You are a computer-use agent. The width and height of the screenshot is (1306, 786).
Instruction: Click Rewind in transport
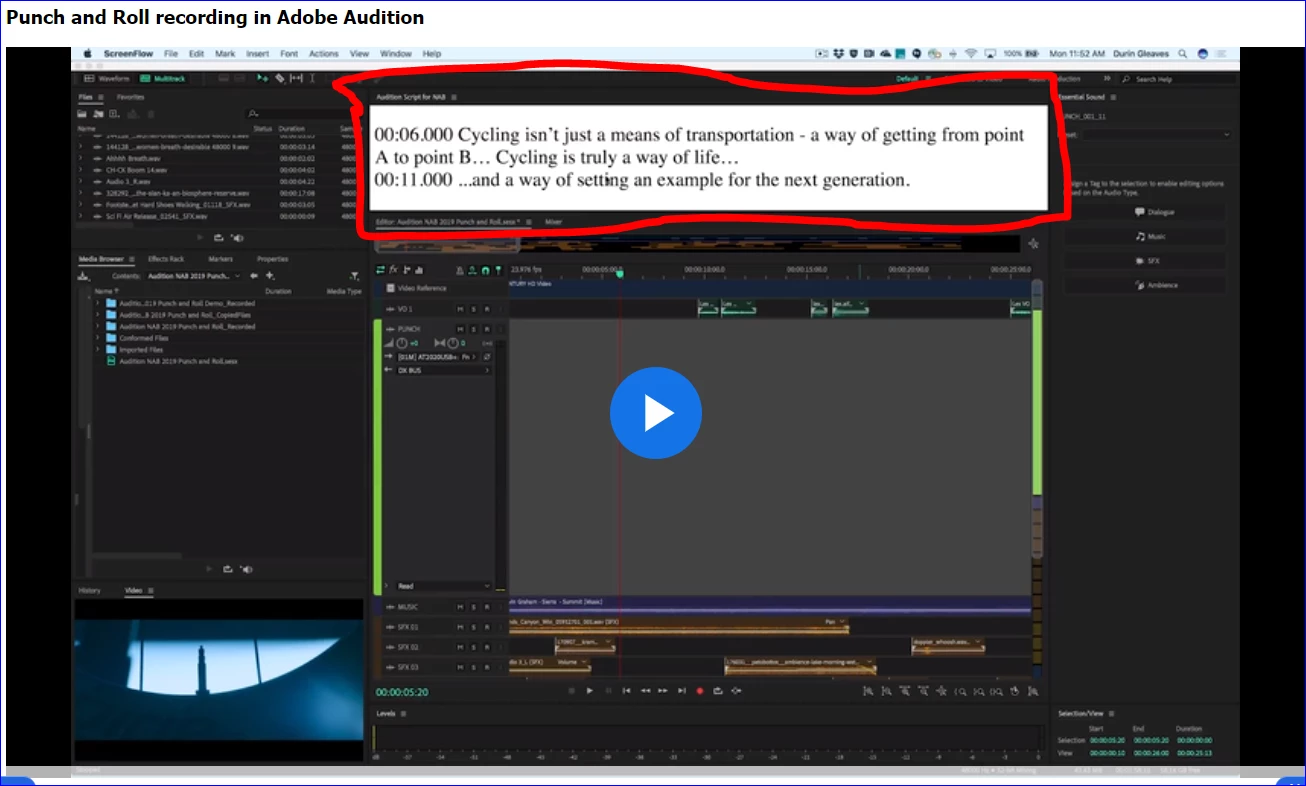click(x=646, y=690)
